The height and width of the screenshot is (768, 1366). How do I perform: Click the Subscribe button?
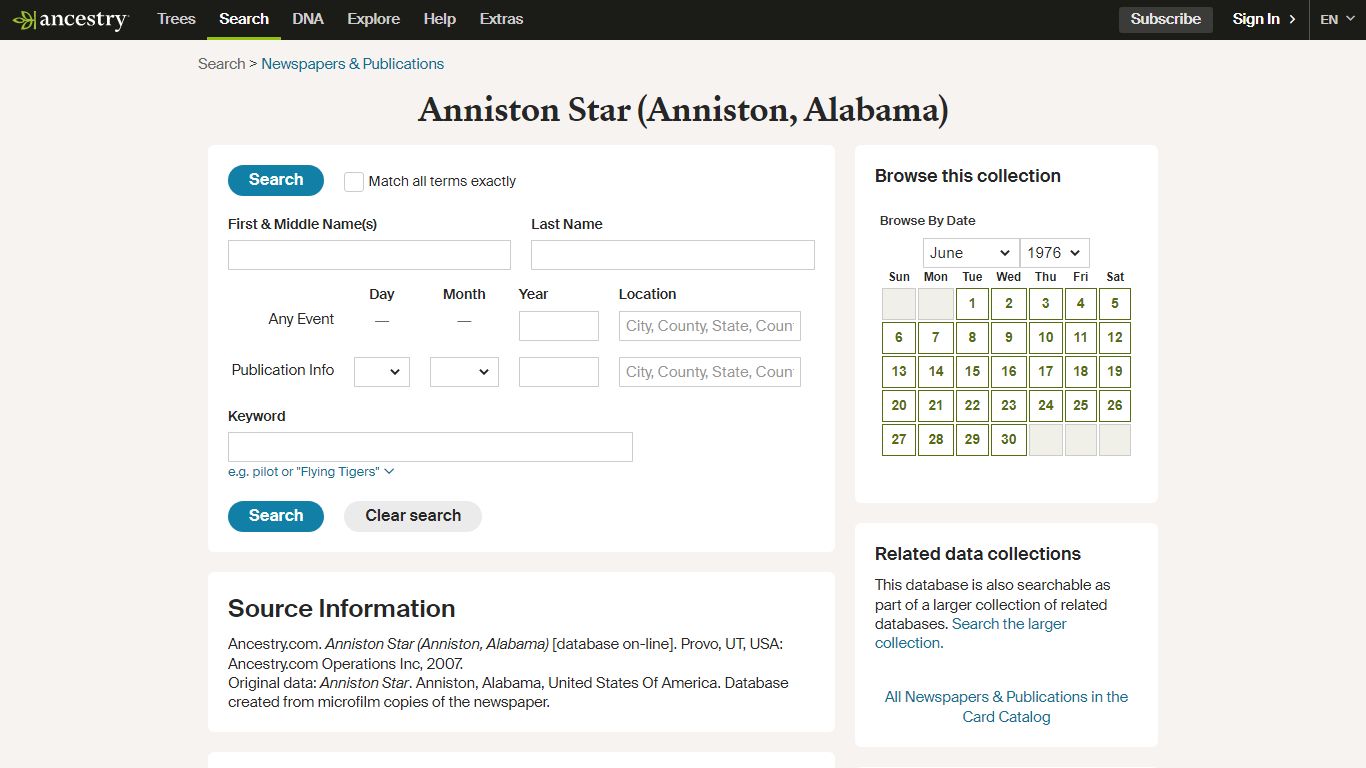[x=1166, y=19]
